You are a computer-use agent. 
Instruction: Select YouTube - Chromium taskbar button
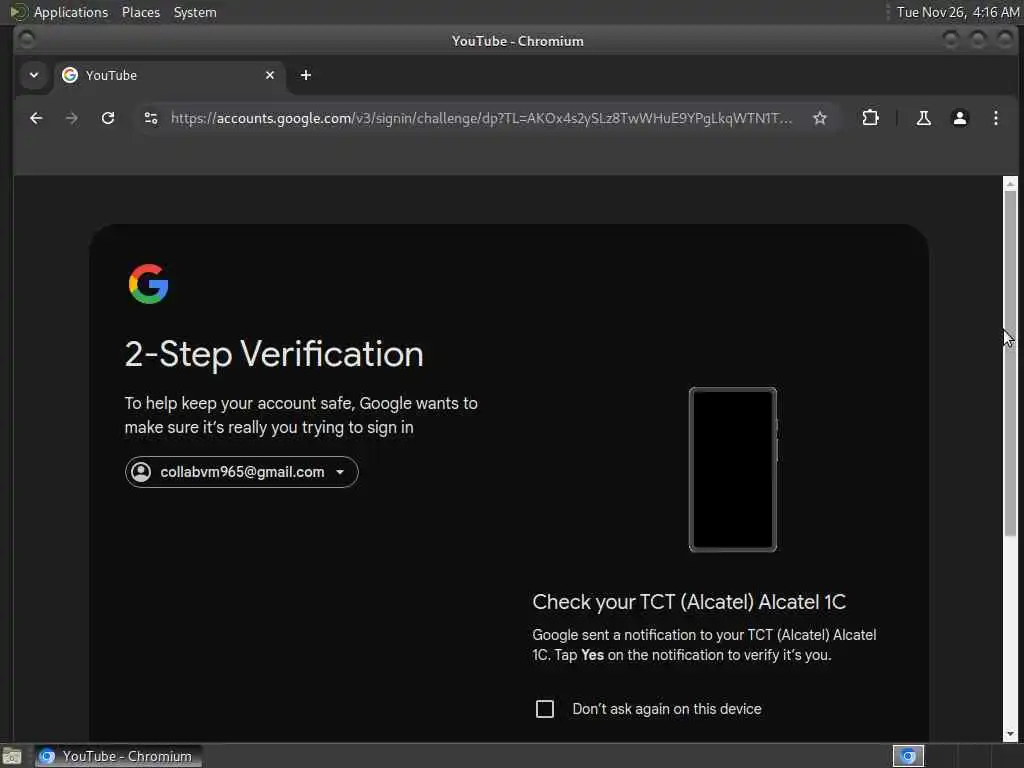(x=118, y=756)
